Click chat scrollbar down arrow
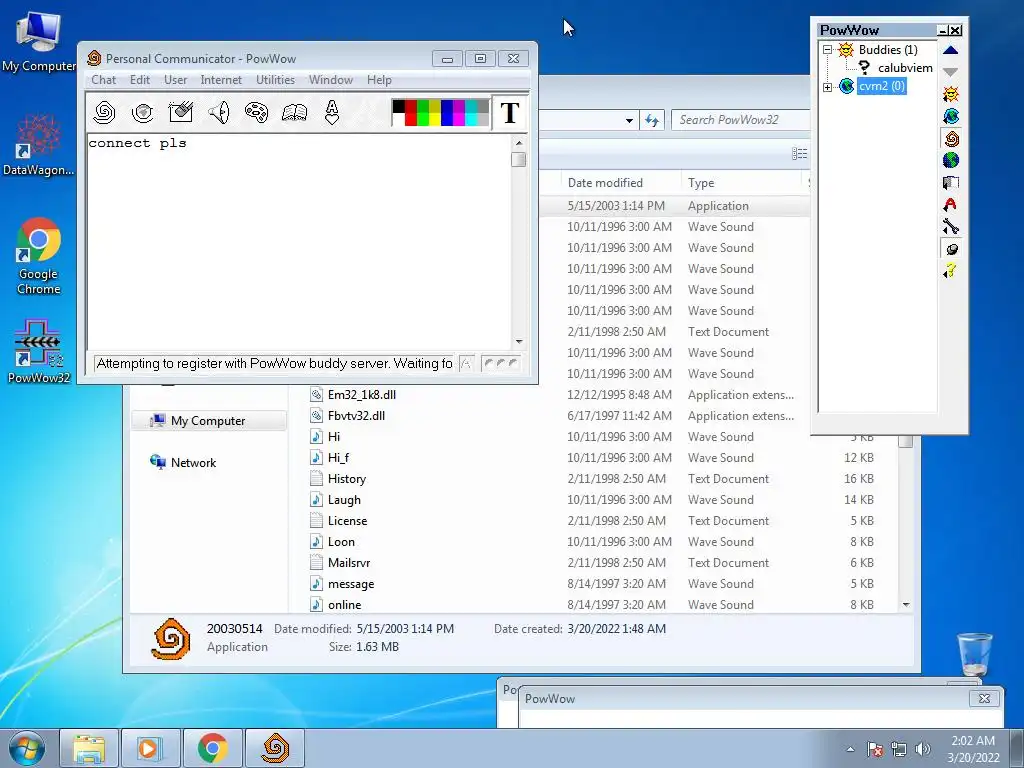The width and height of the screenshot is (1024, 768). 519,342
